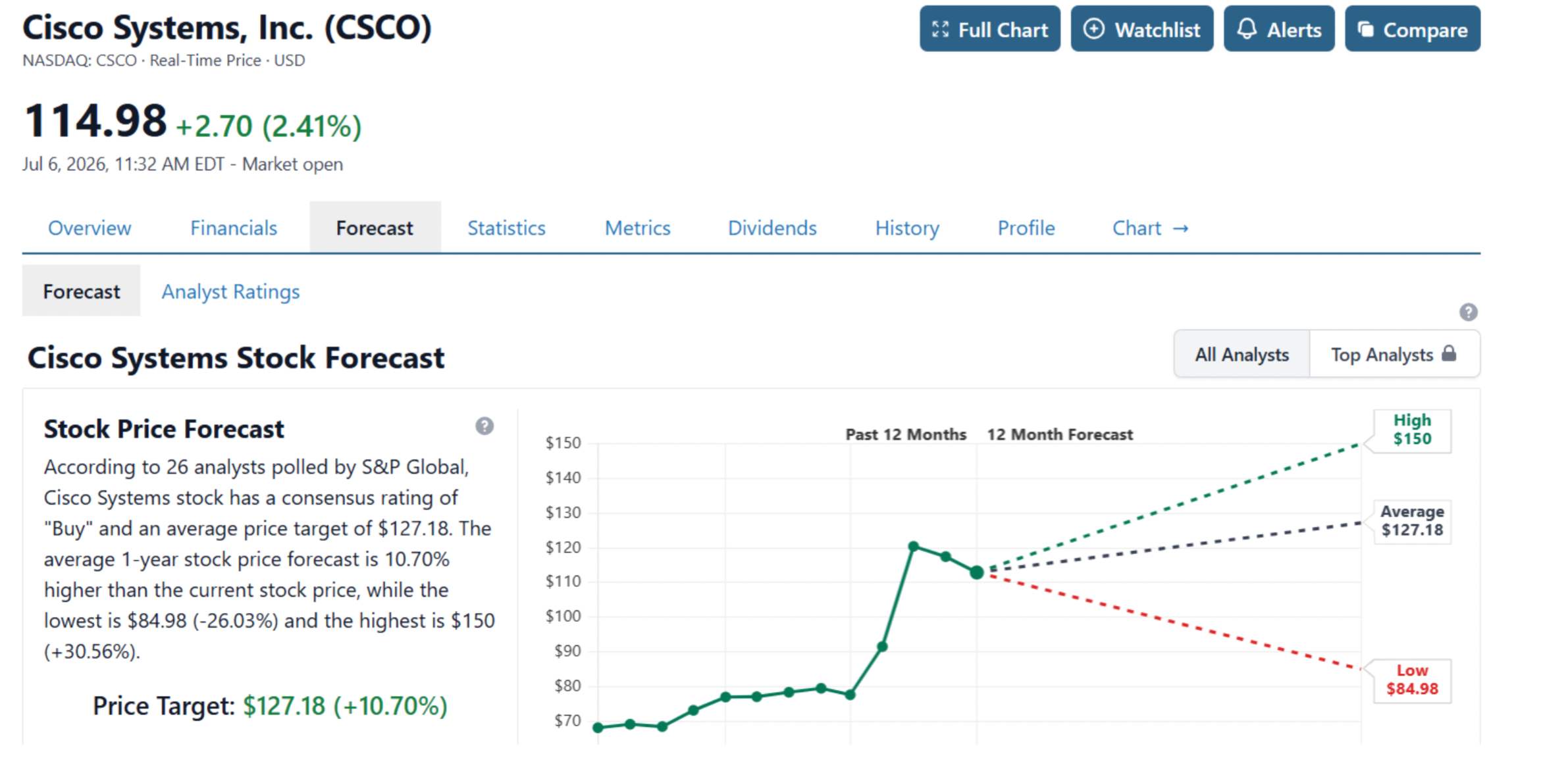
Task: Open the Statistics tab
Action: (x=506, y=228)
